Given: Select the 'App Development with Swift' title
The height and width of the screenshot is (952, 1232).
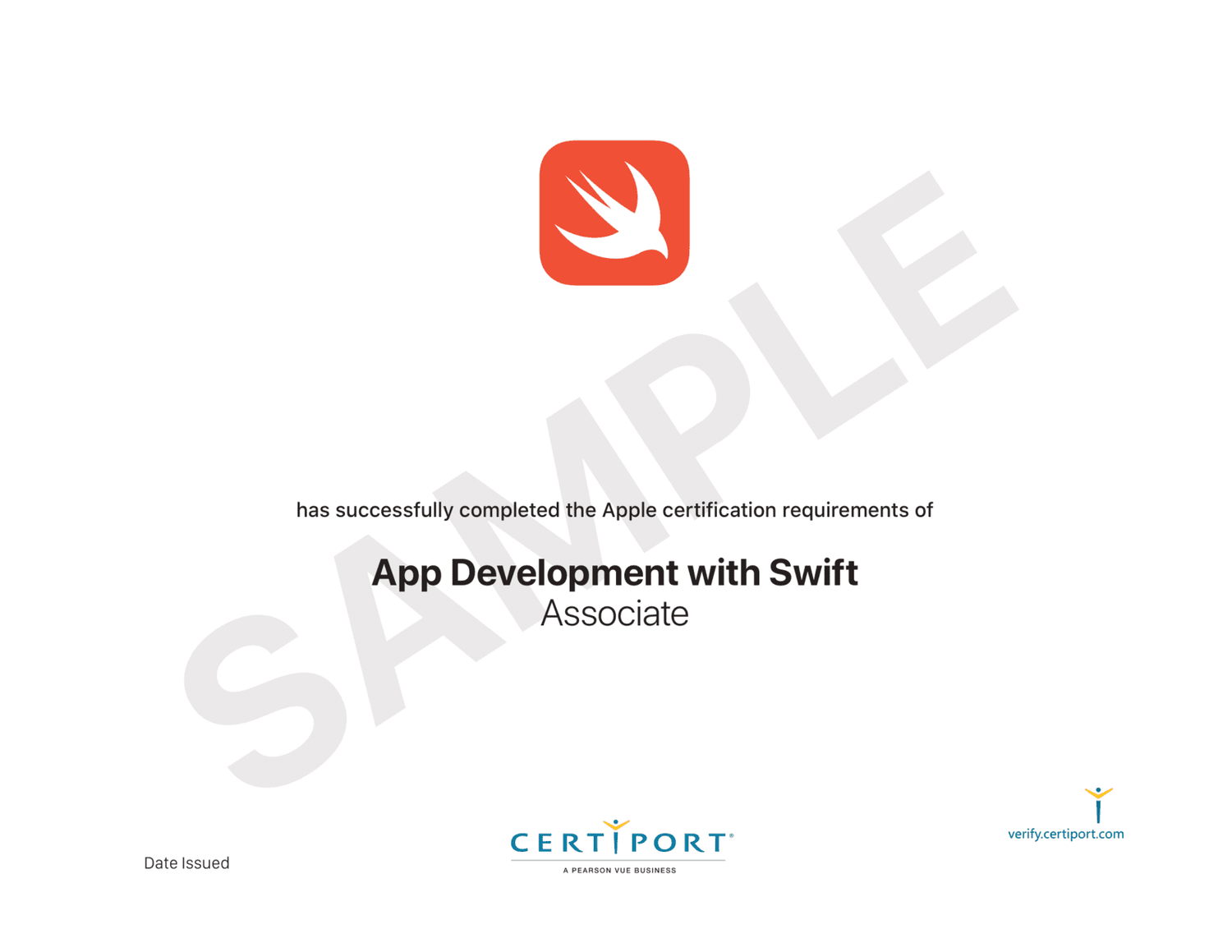Looking at the screenshot, I should pos(614,573).
